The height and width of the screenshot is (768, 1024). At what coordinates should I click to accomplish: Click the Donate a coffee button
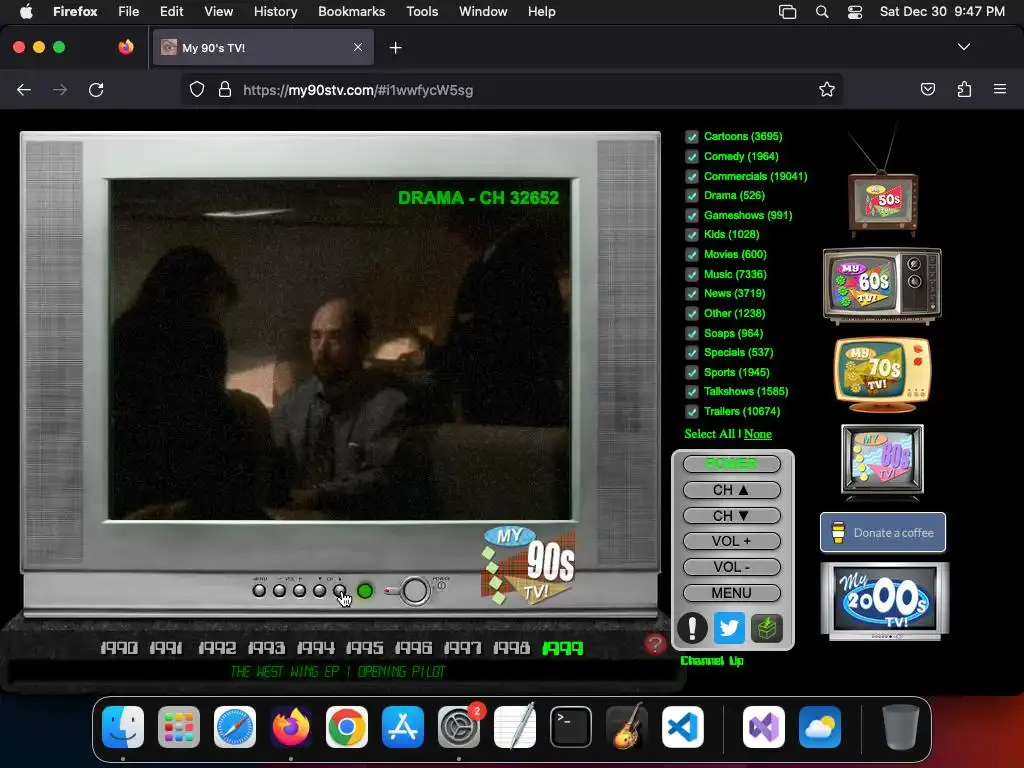tap(883, 532)
